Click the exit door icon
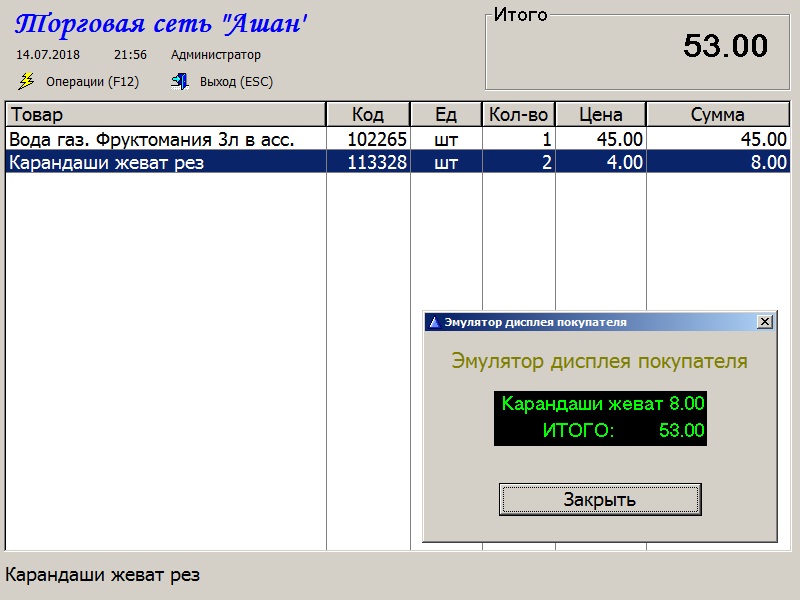 click(x=180, y=82)
